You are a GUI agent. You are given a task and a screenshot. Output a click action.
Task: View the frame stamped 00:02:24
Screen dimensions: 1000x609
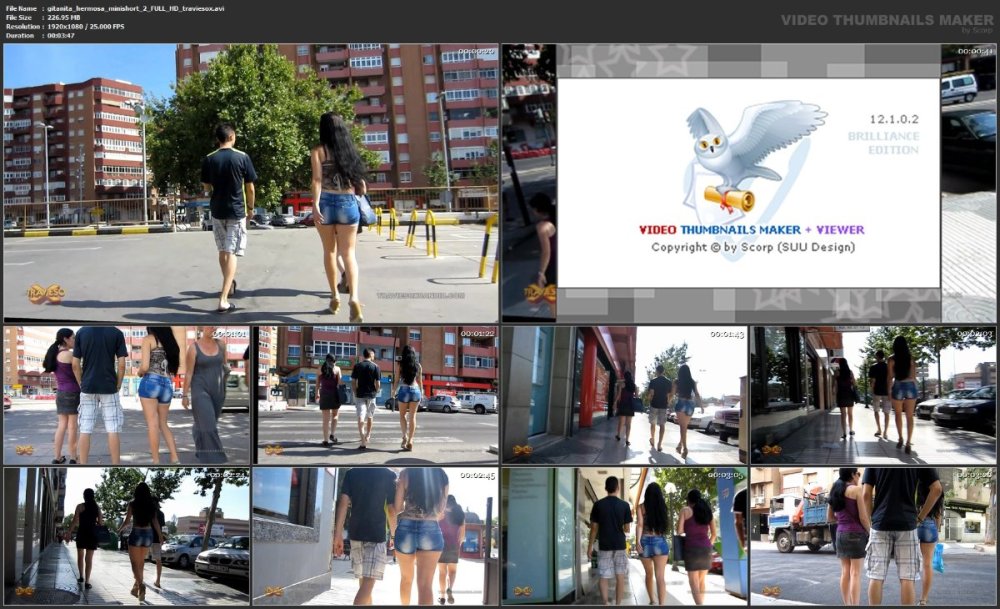(x=126, y=536)
